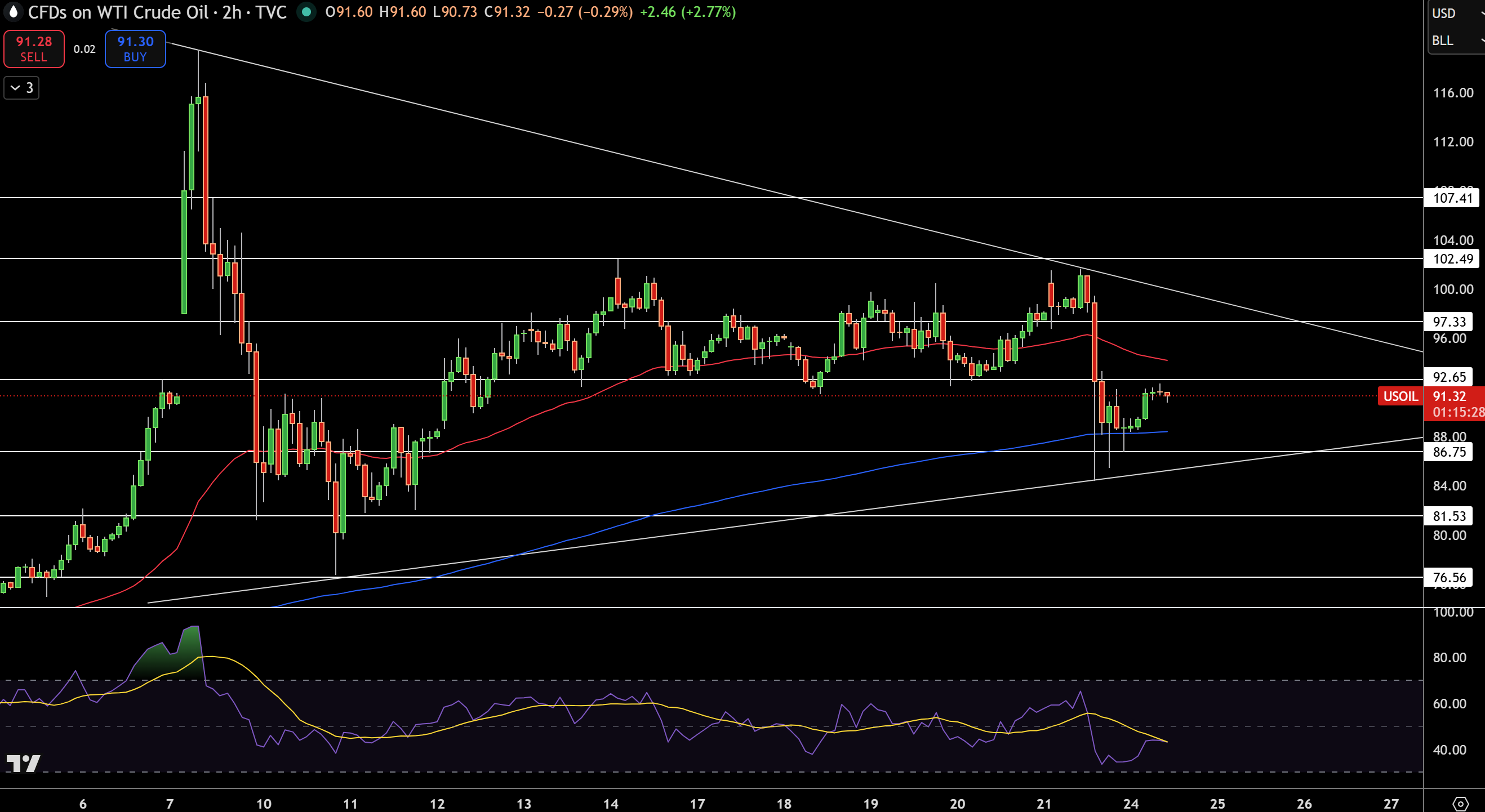The width and height of the screenshot is (1485, 812).
Task: Click date 24 on the time axis
Action: (1131, 804)
